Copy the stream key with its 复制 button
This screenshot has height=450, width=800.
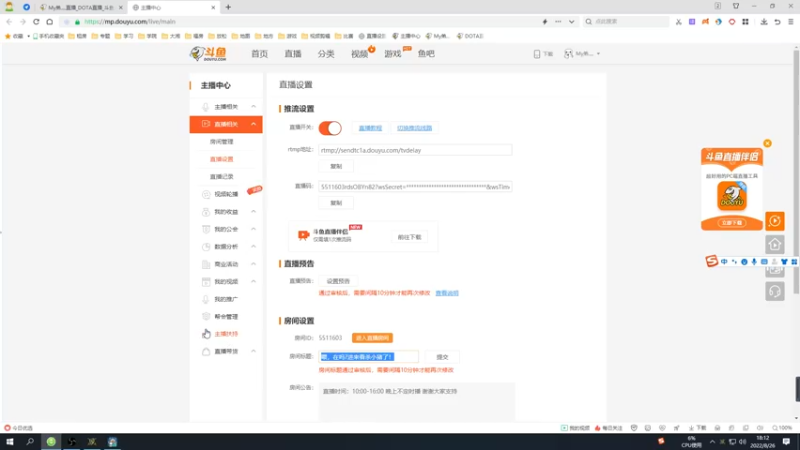[336, 203]
